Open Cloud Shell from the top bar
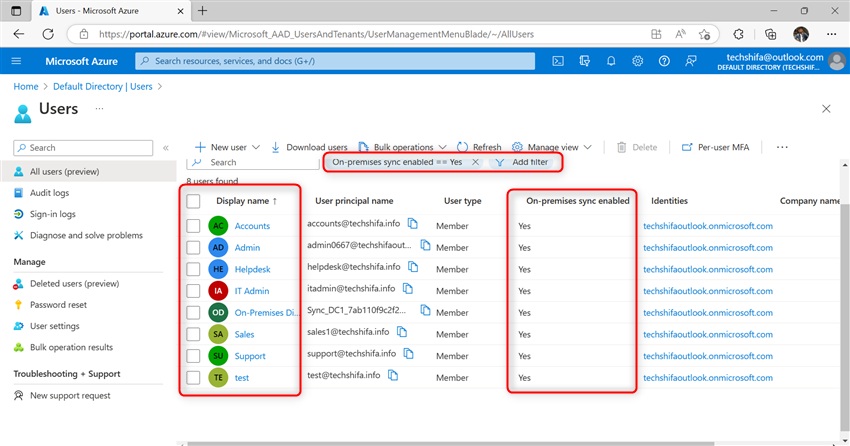Image resolution: width=850 pixels, height=446 pixels. (558, 61)
